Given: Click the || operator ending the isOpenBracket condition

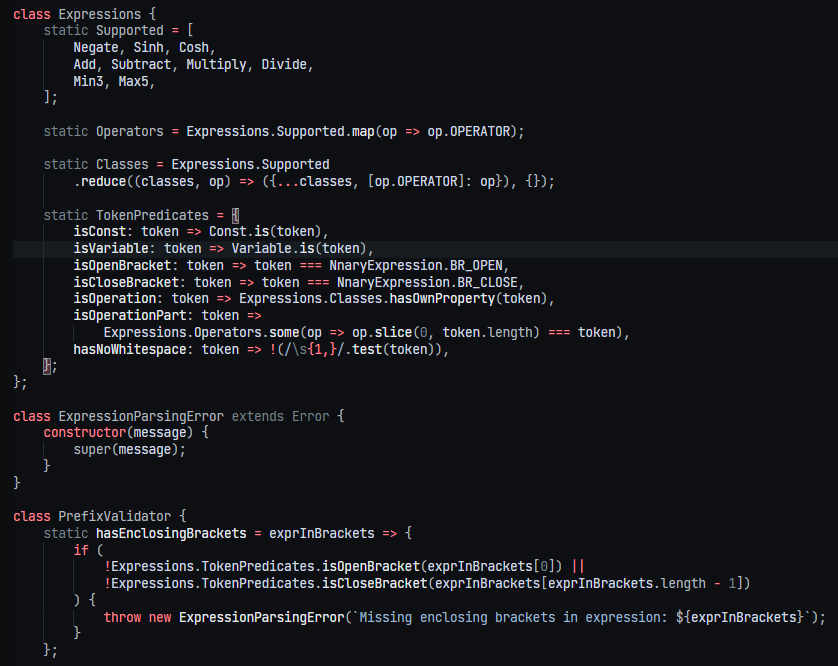Looking at the screenshot, I should 578,567.
